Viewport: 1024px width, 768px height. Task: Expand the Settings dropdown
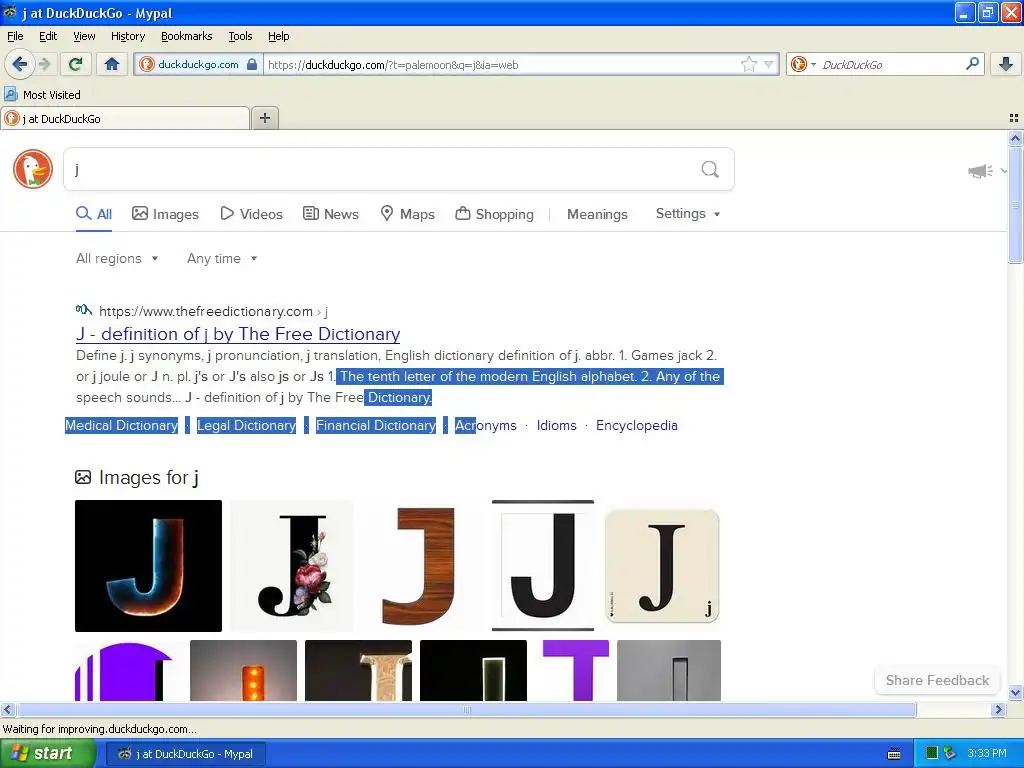(688, 214)
